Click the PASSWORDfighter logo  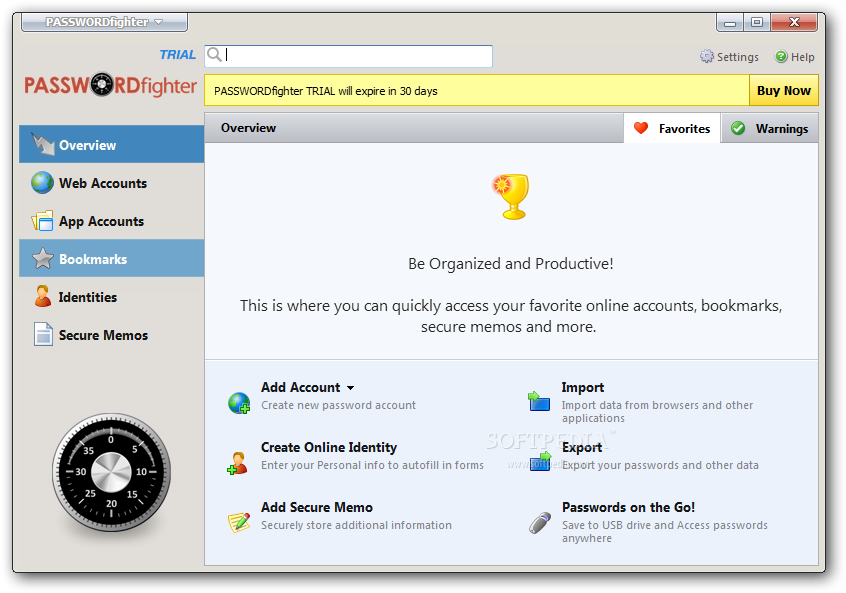pos(111,85)
